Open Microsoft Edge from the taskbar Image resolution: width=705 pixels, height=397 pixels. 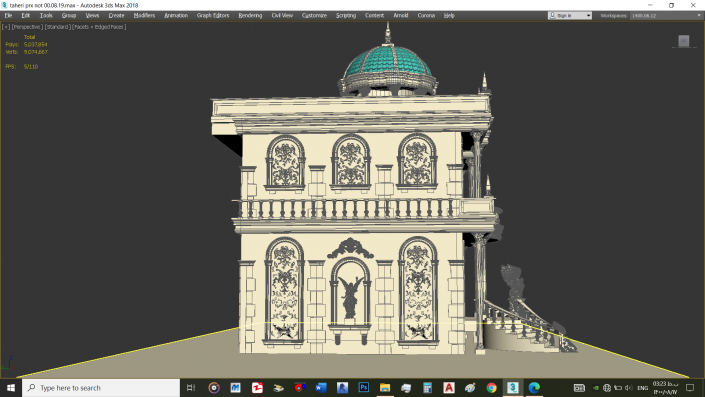coord(534,388)
